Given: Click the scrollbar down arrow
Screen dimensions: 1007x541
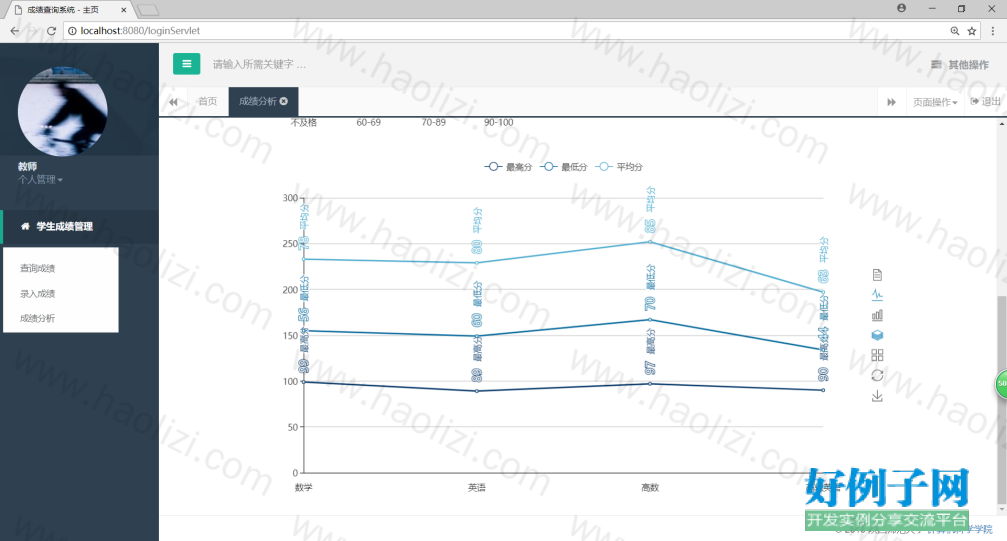Looking at the screenshot, I should tap(1002, 509).
